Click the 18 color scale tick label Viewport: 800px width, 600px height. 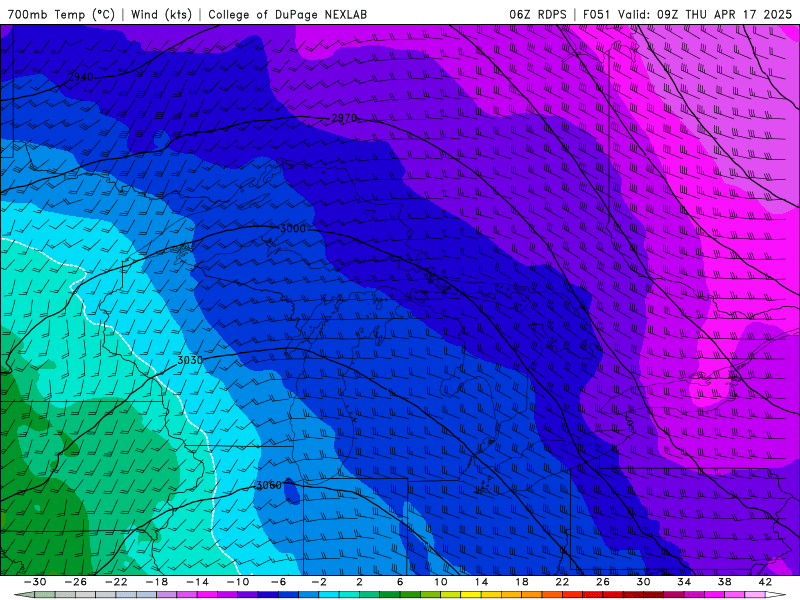tap(522, 582)
